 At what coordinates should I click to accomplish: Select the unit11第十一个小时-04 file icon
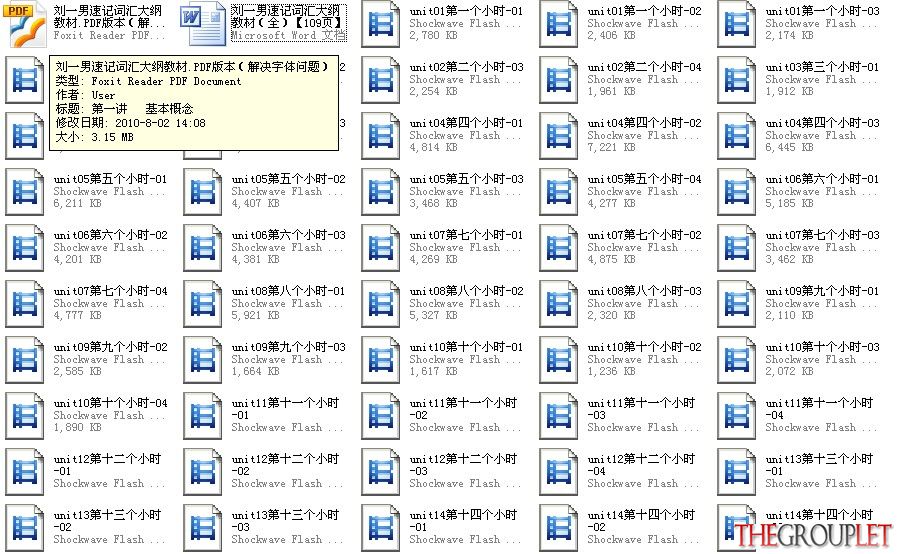click(737, 416)
